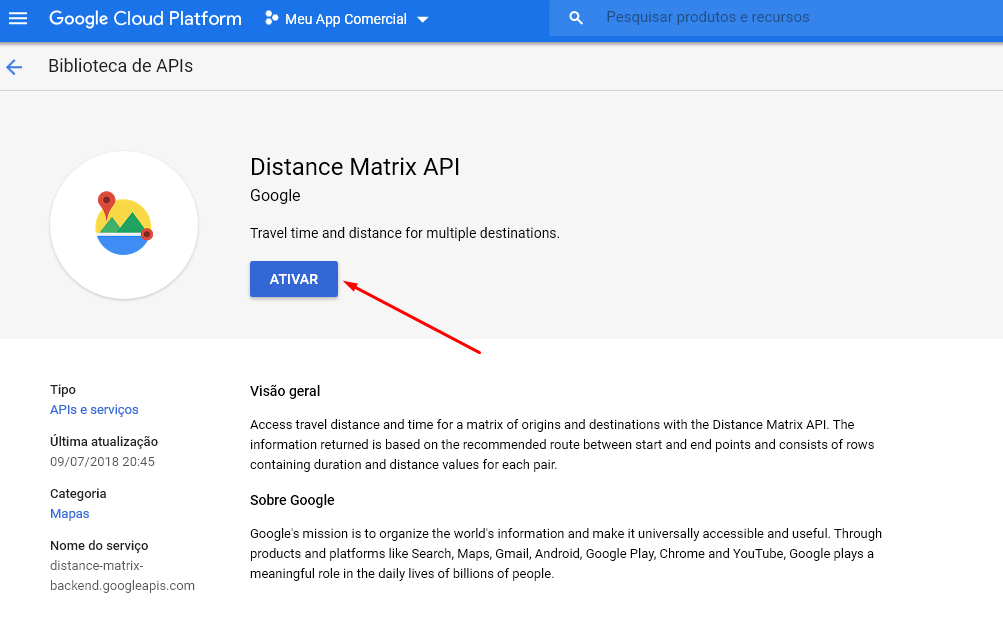
Task: Click the Tipo label
Action: point(63,390)
